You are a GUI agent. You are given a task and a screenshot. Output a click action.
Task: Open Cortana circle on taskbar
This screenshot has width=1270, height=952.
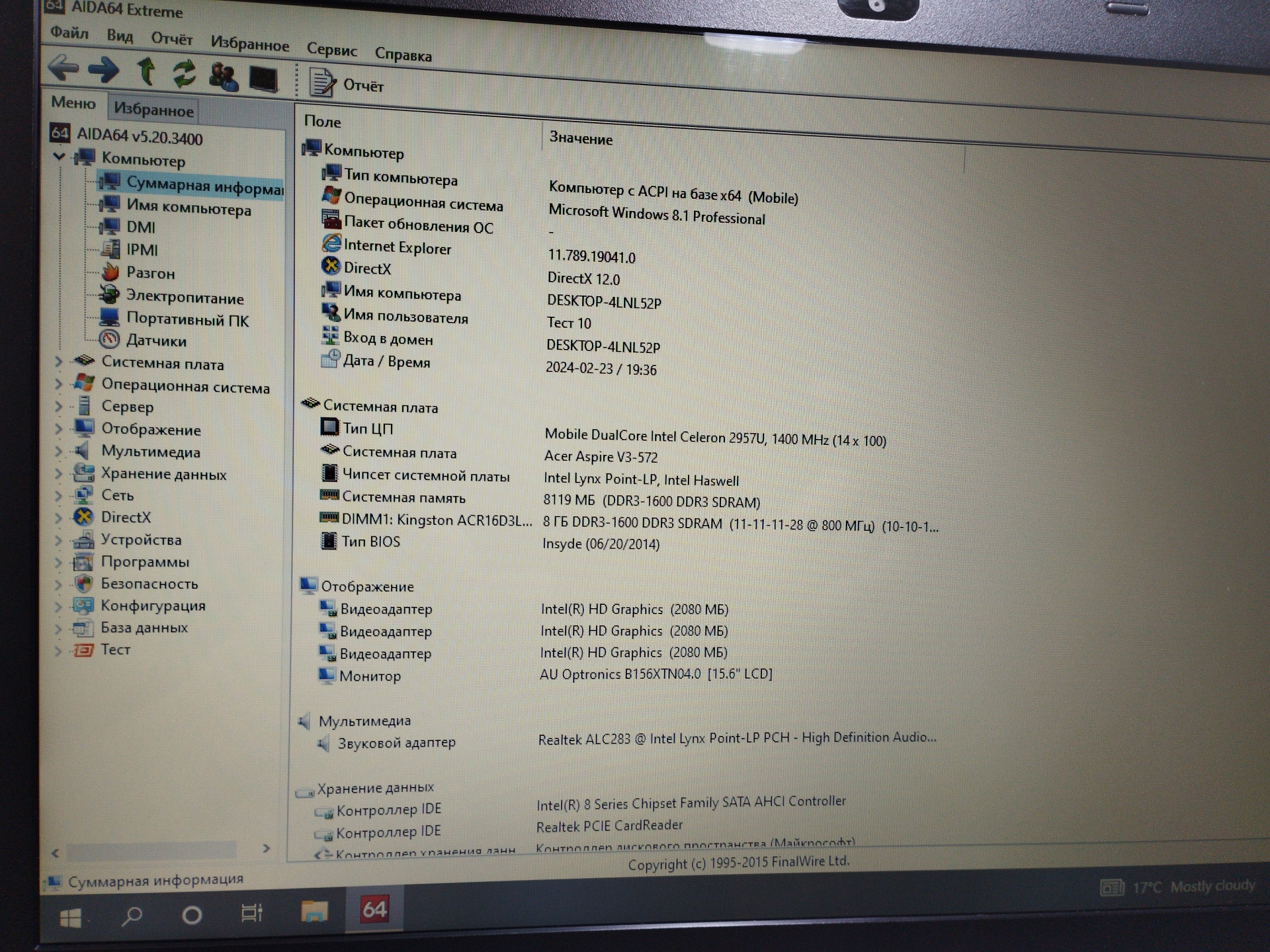(192, 915)
